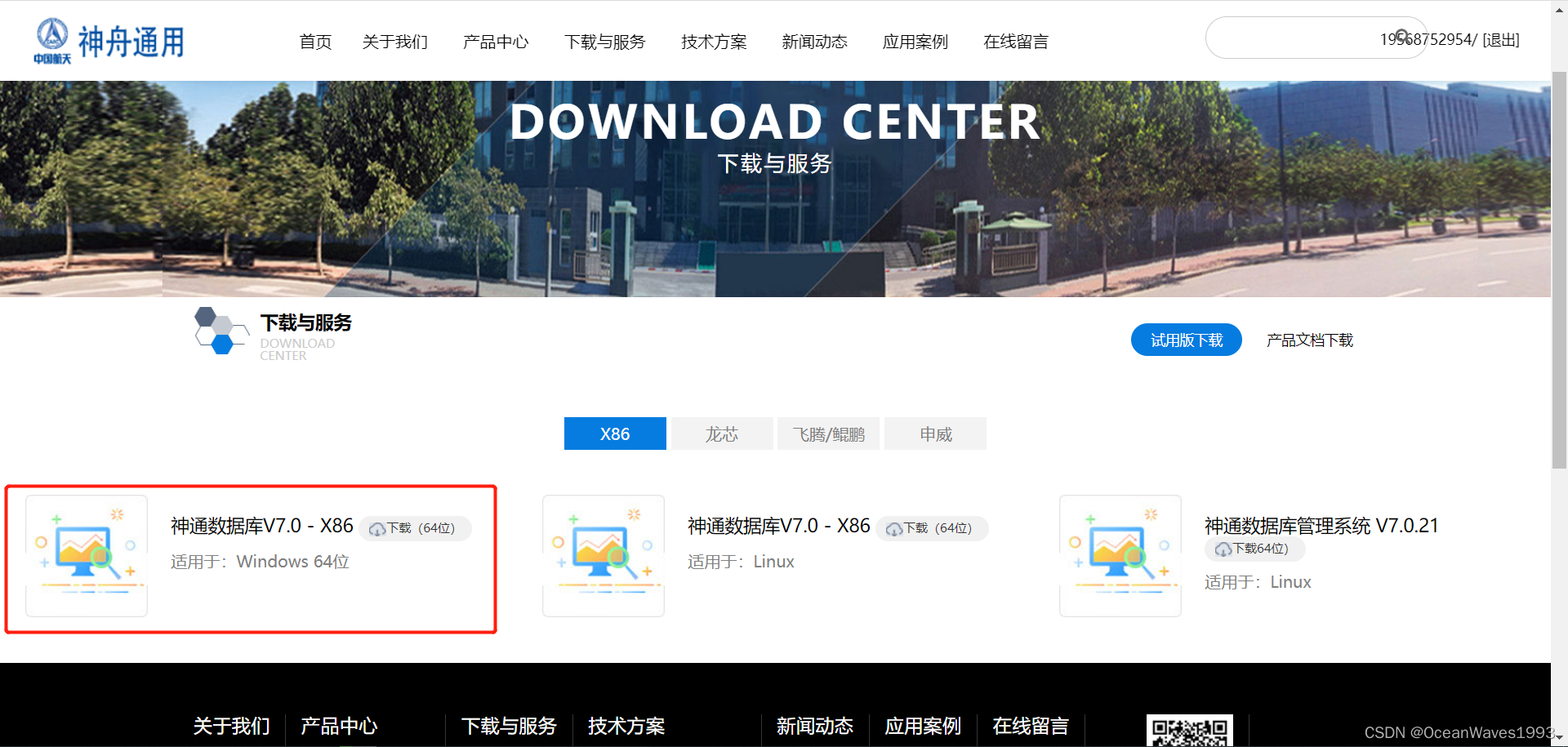1568x747 pixels.
Task: Click title 神通数据库管理系统 V7.0.21
Action: click(x=1321, y=526)
